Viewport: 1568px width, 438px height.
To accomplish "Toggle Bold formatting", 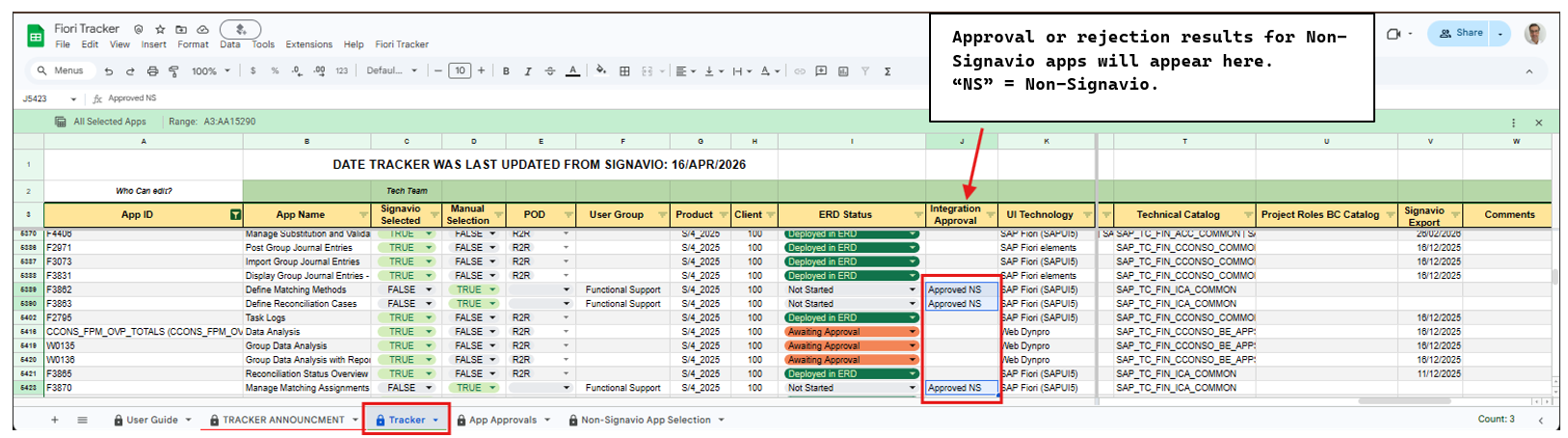I will click(506, 71).
